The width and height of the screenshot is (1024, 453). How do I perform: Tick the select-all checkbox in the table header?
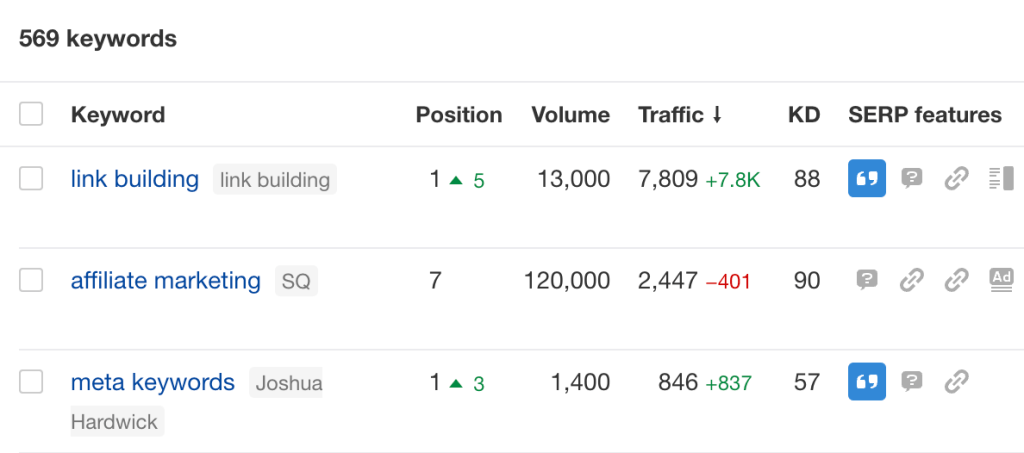[x=31, y=114]
